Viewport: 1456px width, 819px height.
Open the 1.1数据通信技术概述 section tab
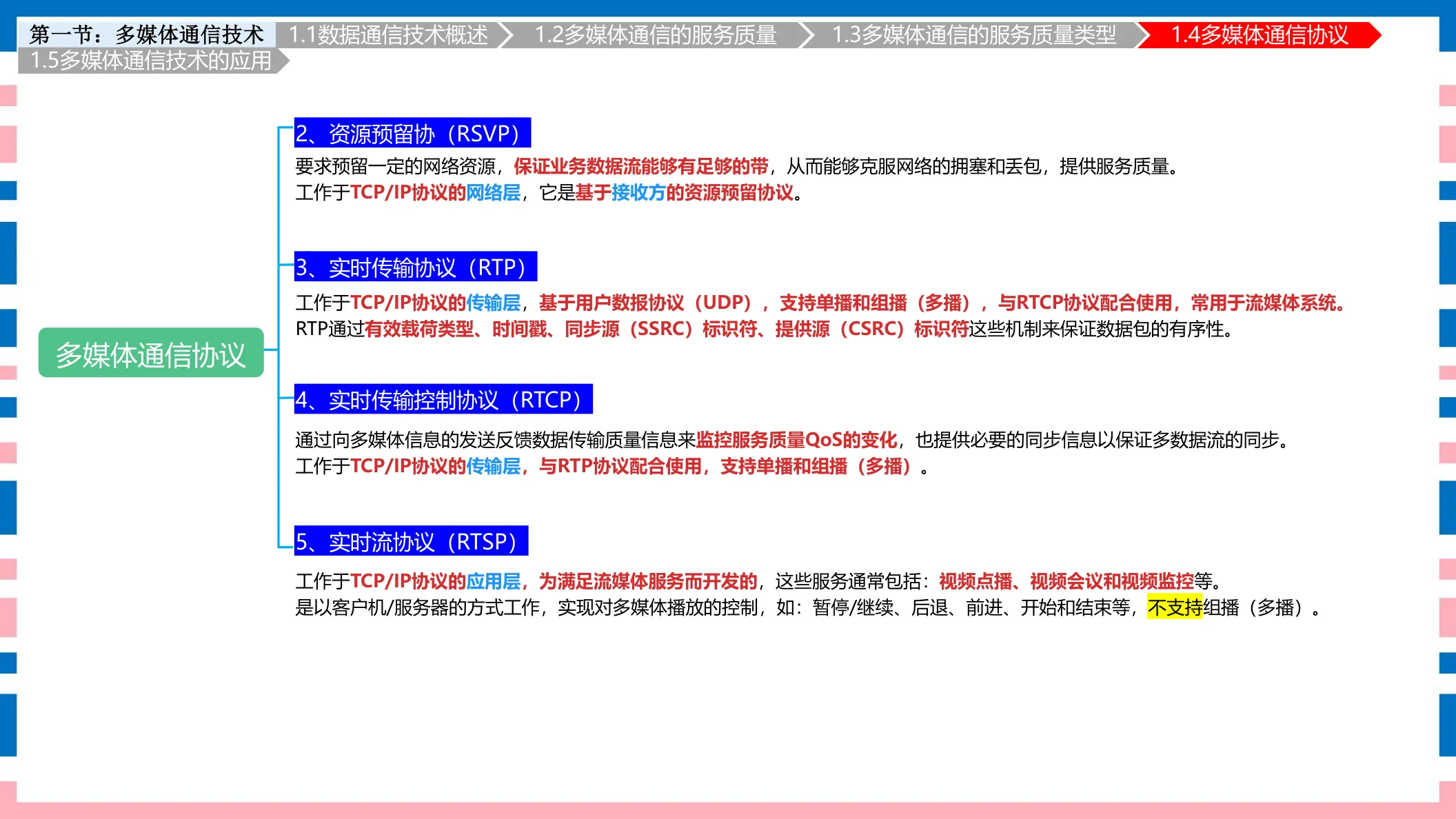394,35
